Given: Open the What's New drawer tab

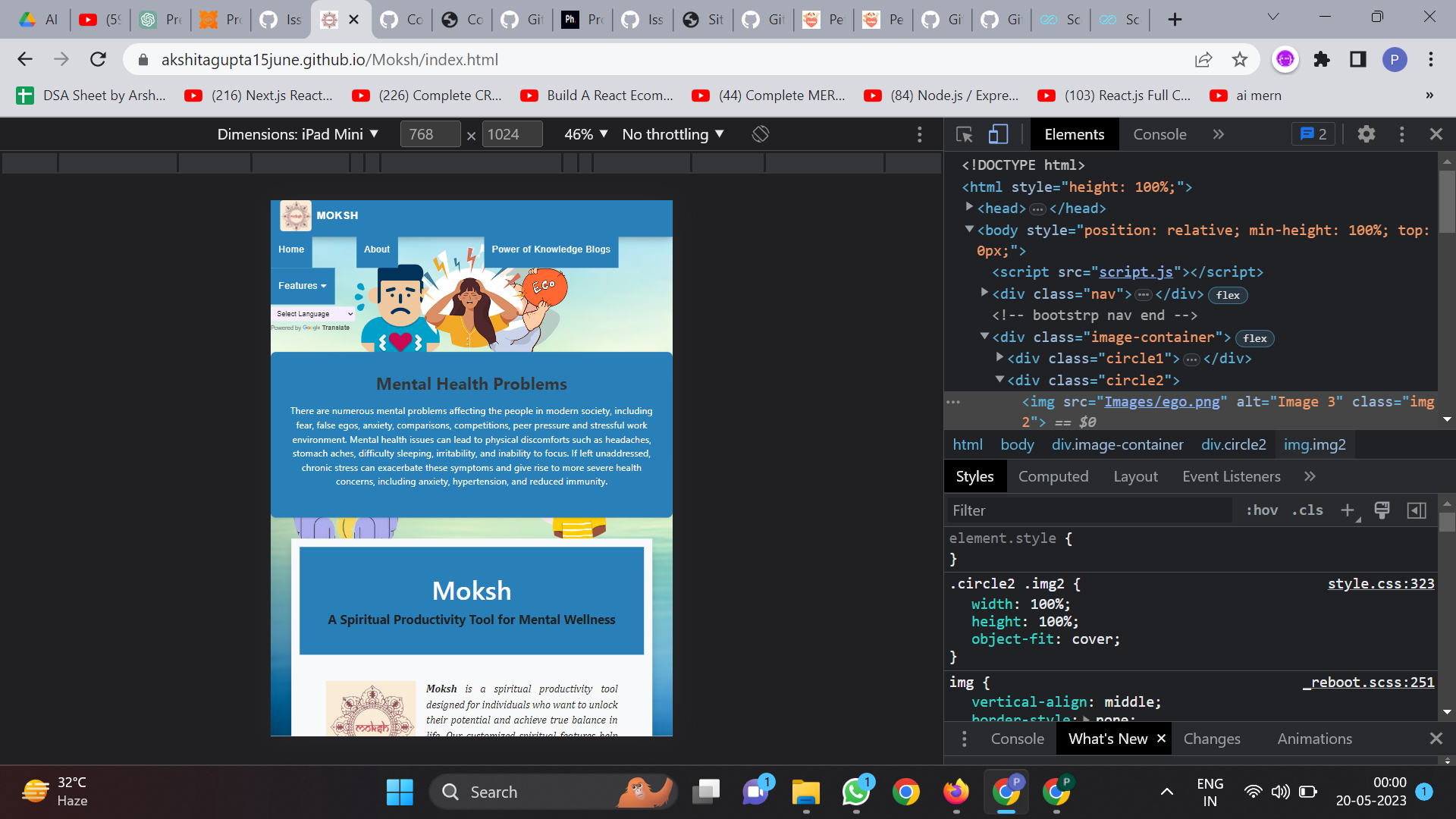Looking at the screenshot, I should (x=1107, y=738).
